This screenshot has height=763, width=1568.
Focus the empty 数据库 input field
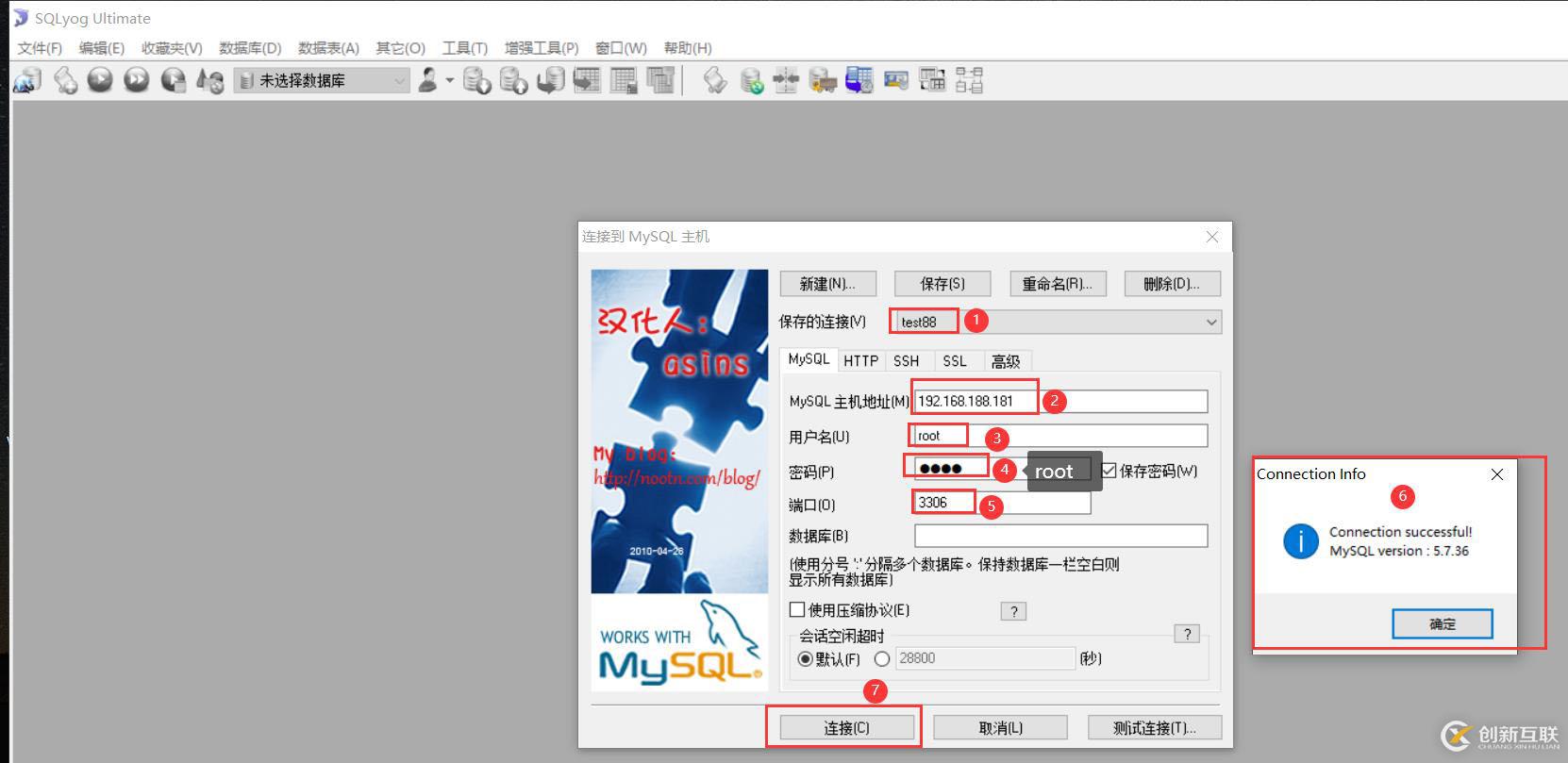(x=1060, y=536)
